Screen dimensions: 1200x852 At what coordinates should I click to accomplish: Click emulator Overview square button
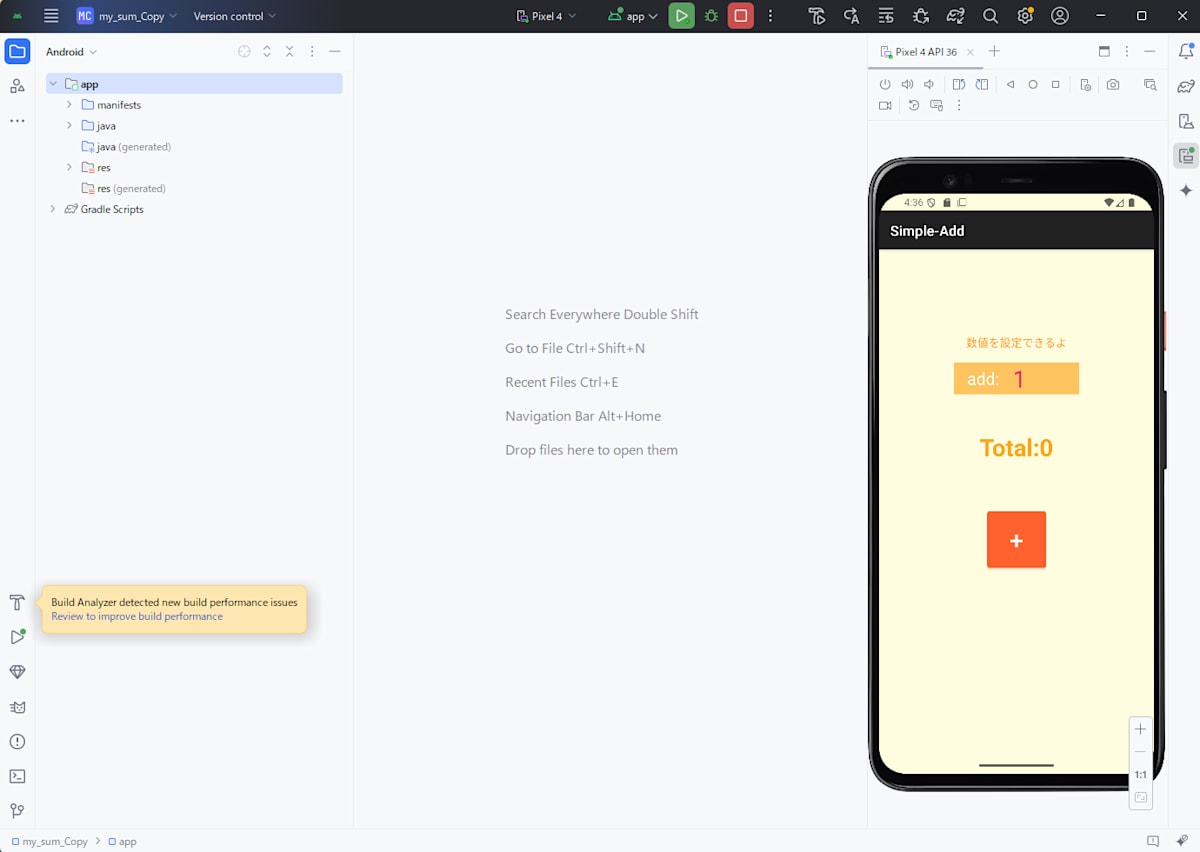click(1055, 85)
